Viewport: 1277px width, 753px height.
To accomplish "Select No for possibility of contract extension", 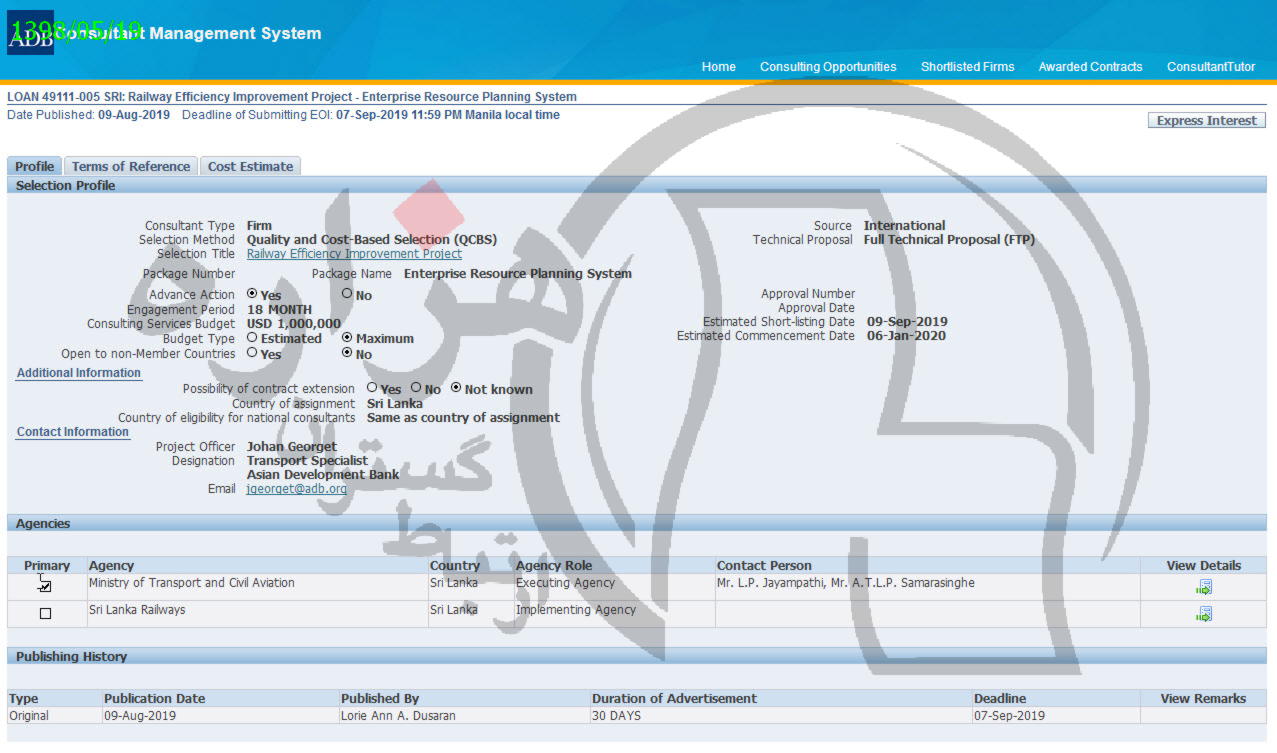I will [x=416, y=388].
